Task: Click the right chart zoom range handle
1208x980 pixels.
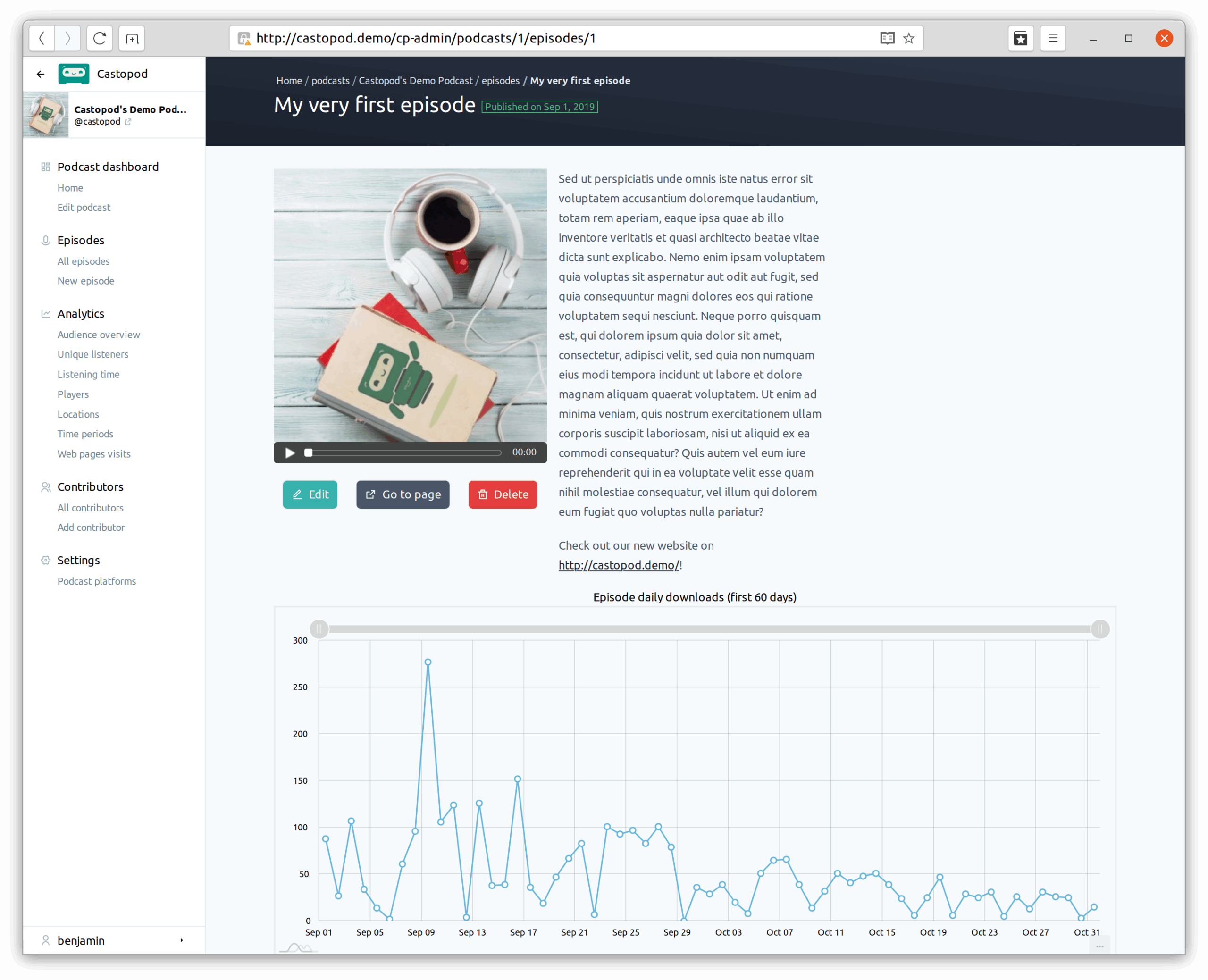Action: point(1100,629)
